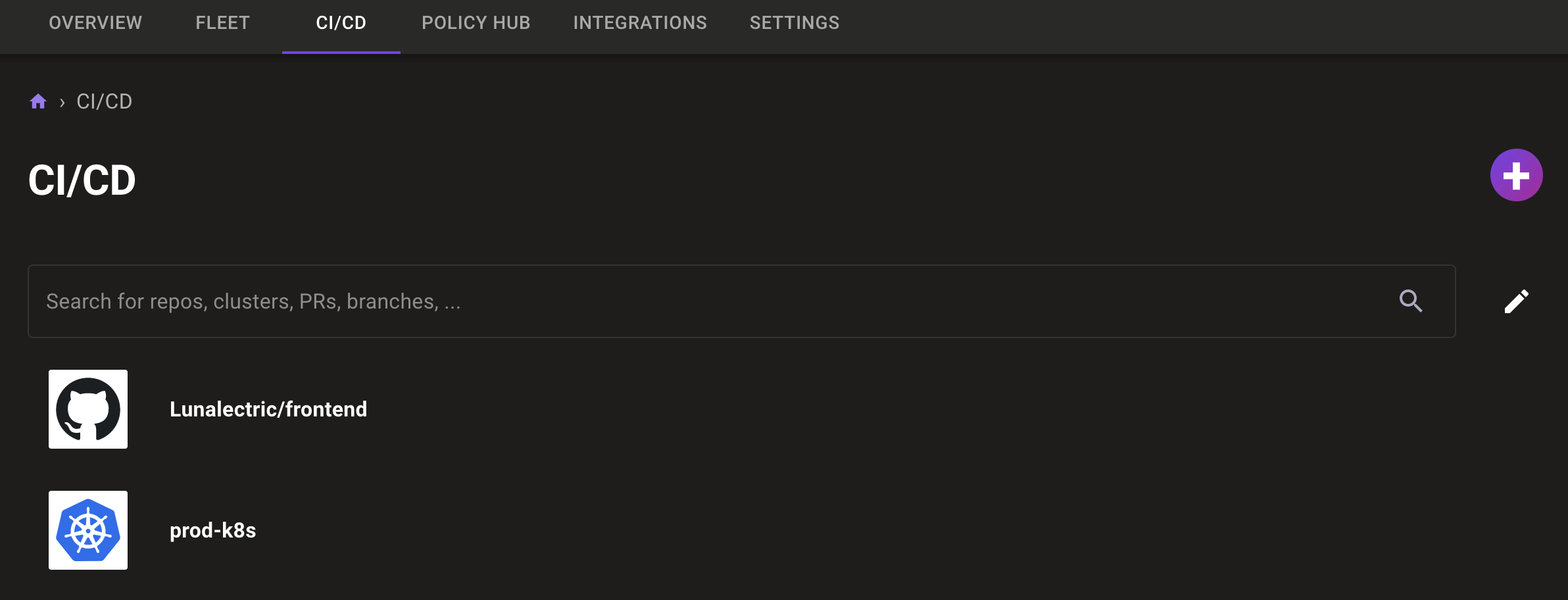Open the POLICY HUB tab
Viewport: 1568px width, 600px height.
point(475,22)
